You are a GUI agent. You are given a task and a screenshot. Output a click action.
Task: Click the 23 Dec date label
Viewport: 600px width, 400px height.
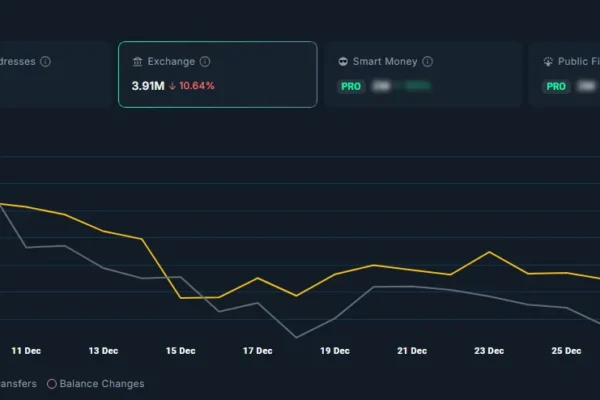click(x=489, y=351)
